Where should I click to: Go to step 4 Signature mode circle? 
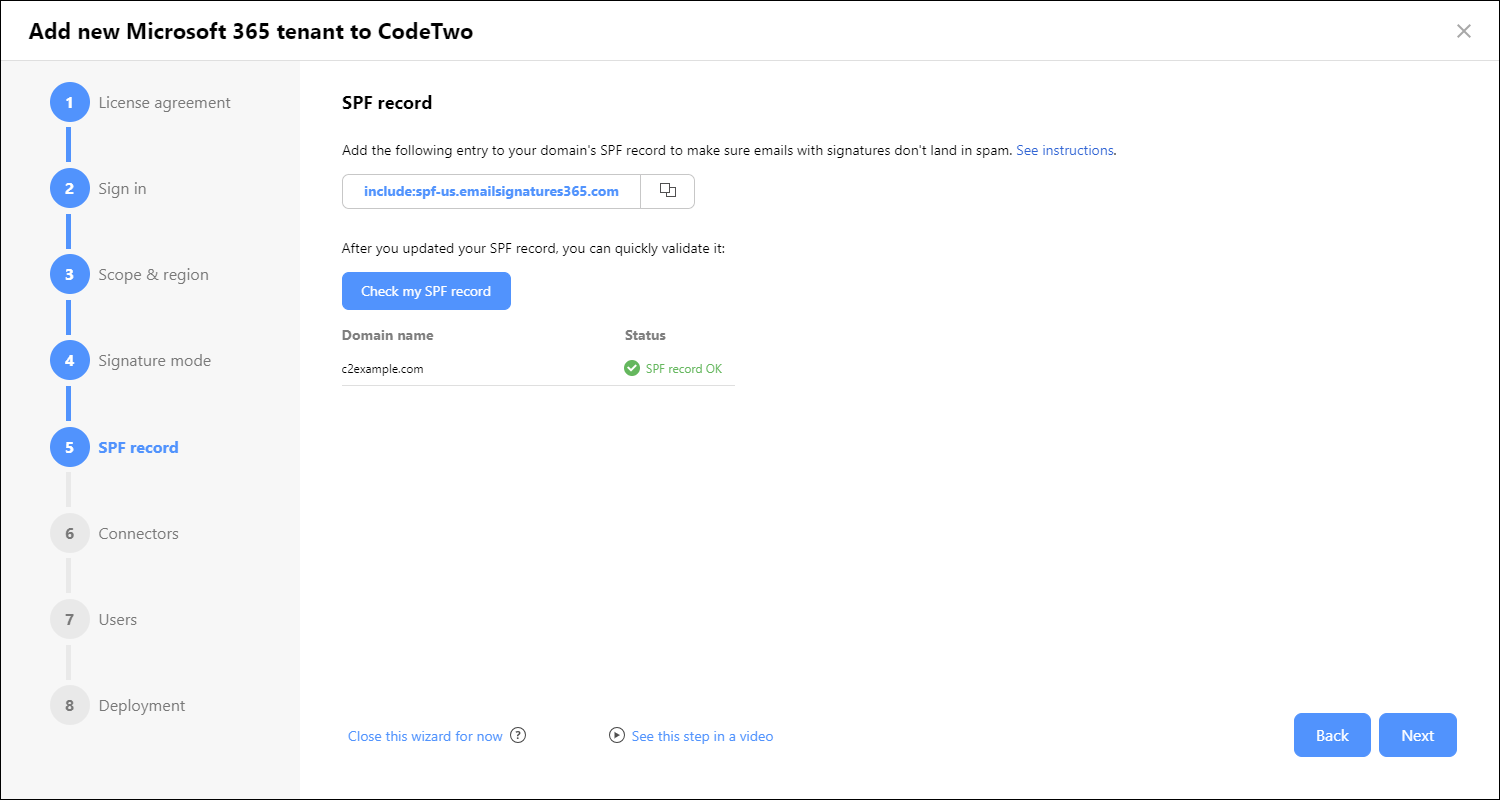tap(69, 360)
